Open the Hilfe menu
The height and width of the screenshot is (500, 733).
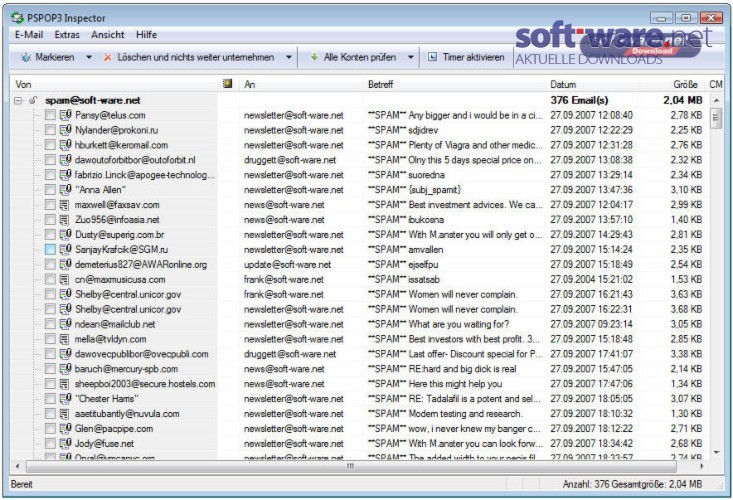pos(146,35)
